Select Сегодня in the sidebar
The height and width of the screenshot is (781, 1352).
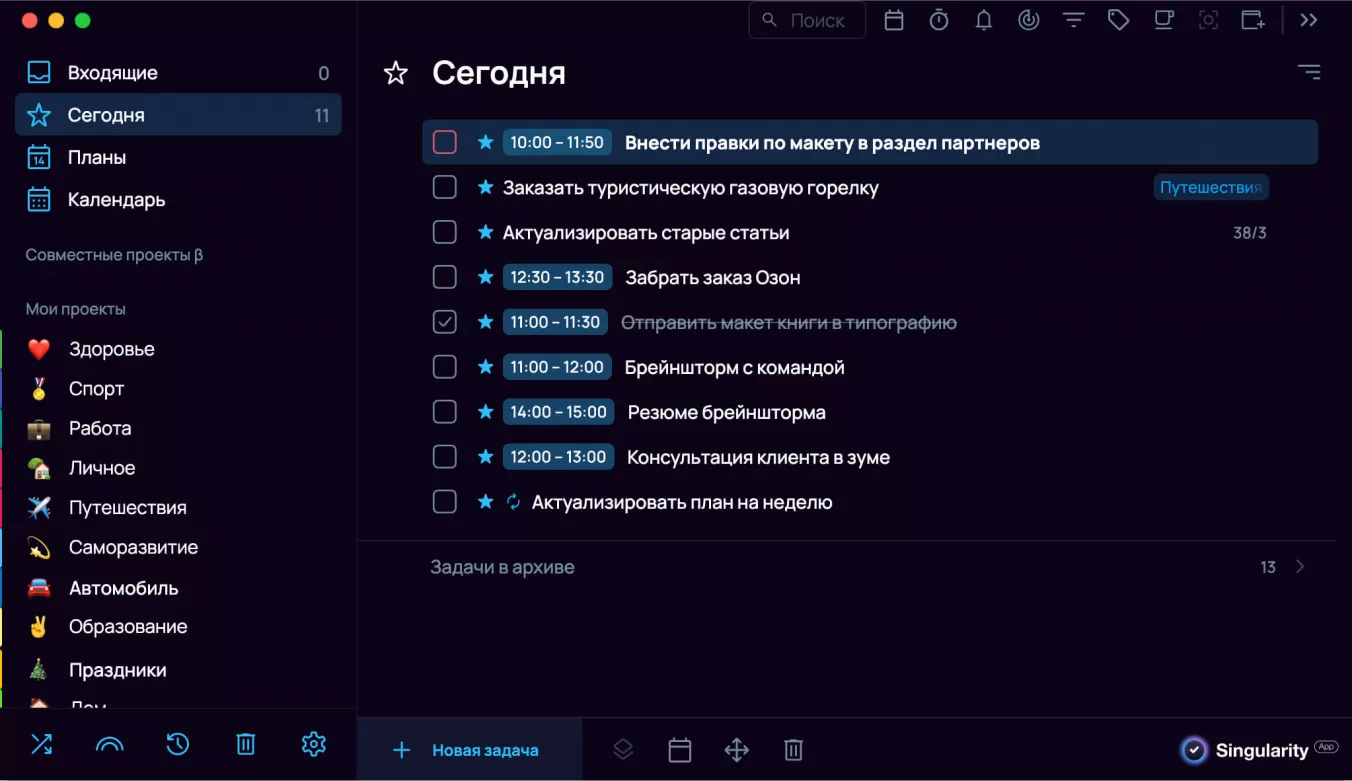click(x=178, y=115)
